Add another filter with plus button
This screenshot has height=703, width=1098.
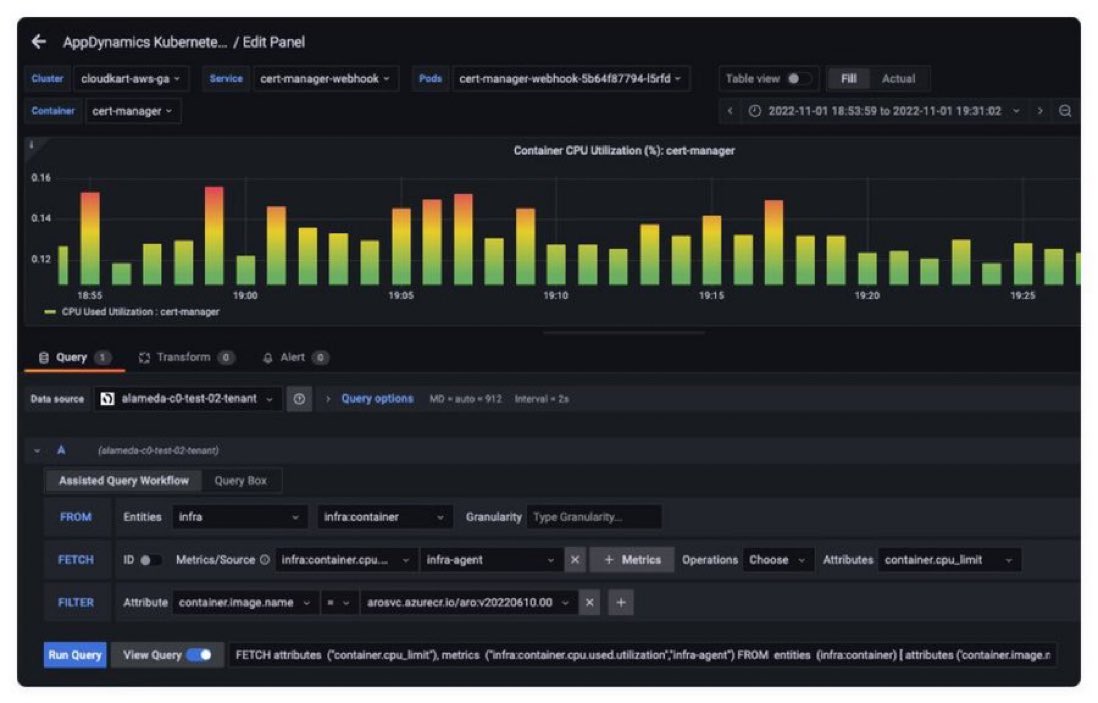(x=620, y=602)
